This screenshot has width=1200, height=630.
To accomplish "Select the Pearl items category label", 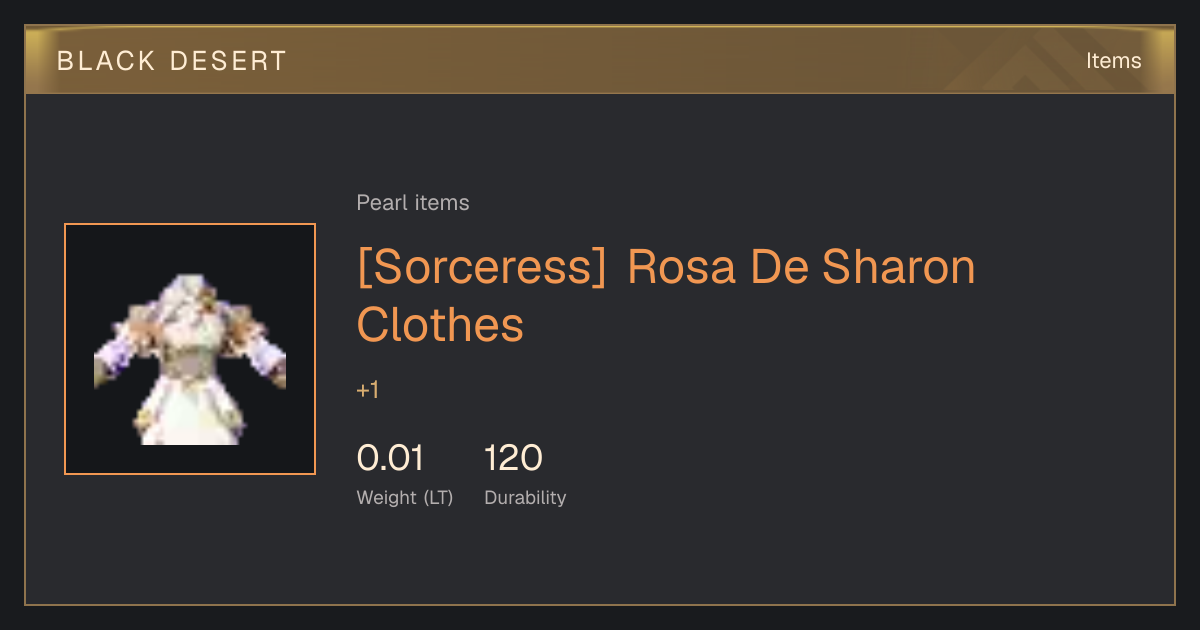I will [x=413, y=203].
